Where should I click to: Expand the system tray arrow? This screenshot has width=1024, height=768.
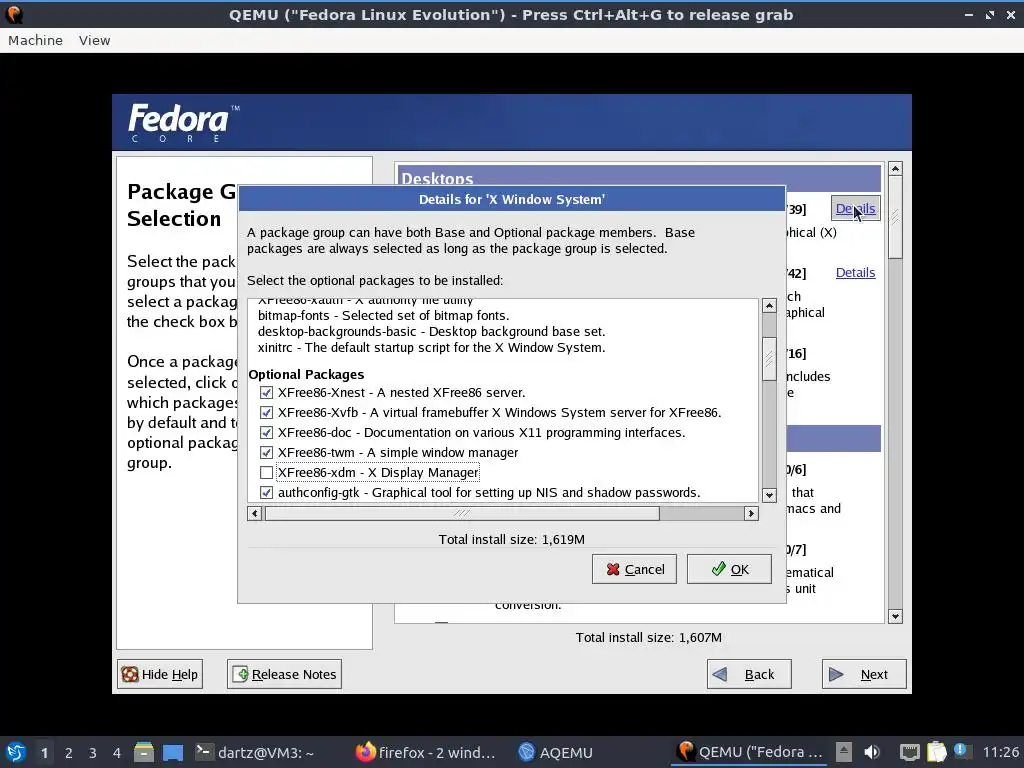pyautogui.click(x=844, y=752)
